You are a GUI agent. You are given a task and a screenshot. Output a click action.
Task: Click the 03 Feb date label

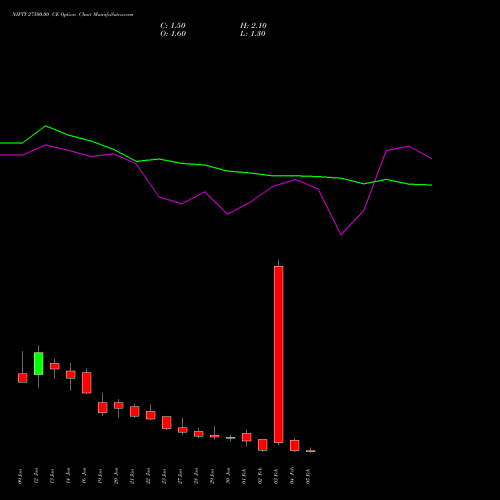tap(277, 476)
